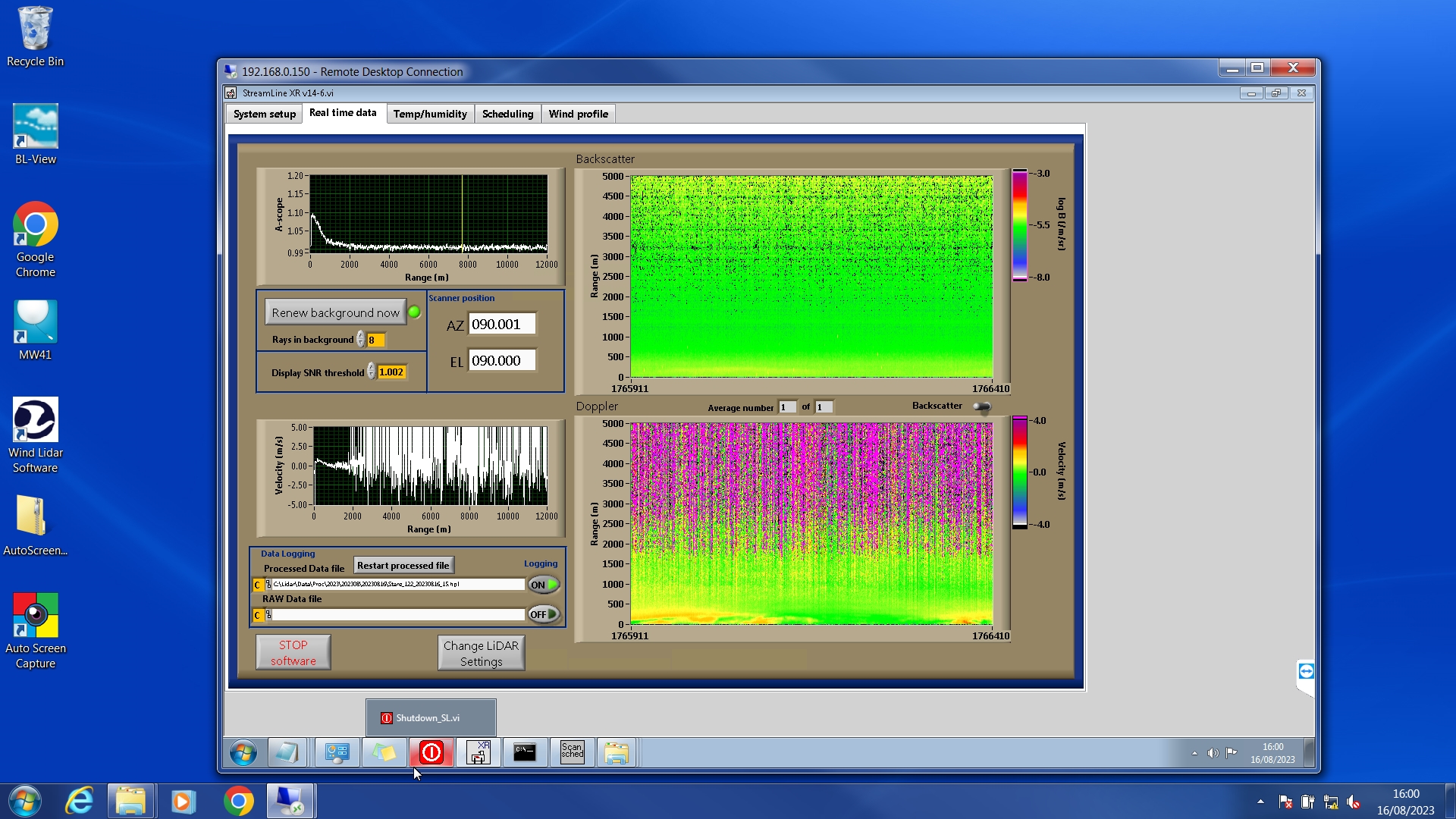Open the Scan sched taskbar icon
Viewport: 1456px width, 819px height.
pos(572,752)
